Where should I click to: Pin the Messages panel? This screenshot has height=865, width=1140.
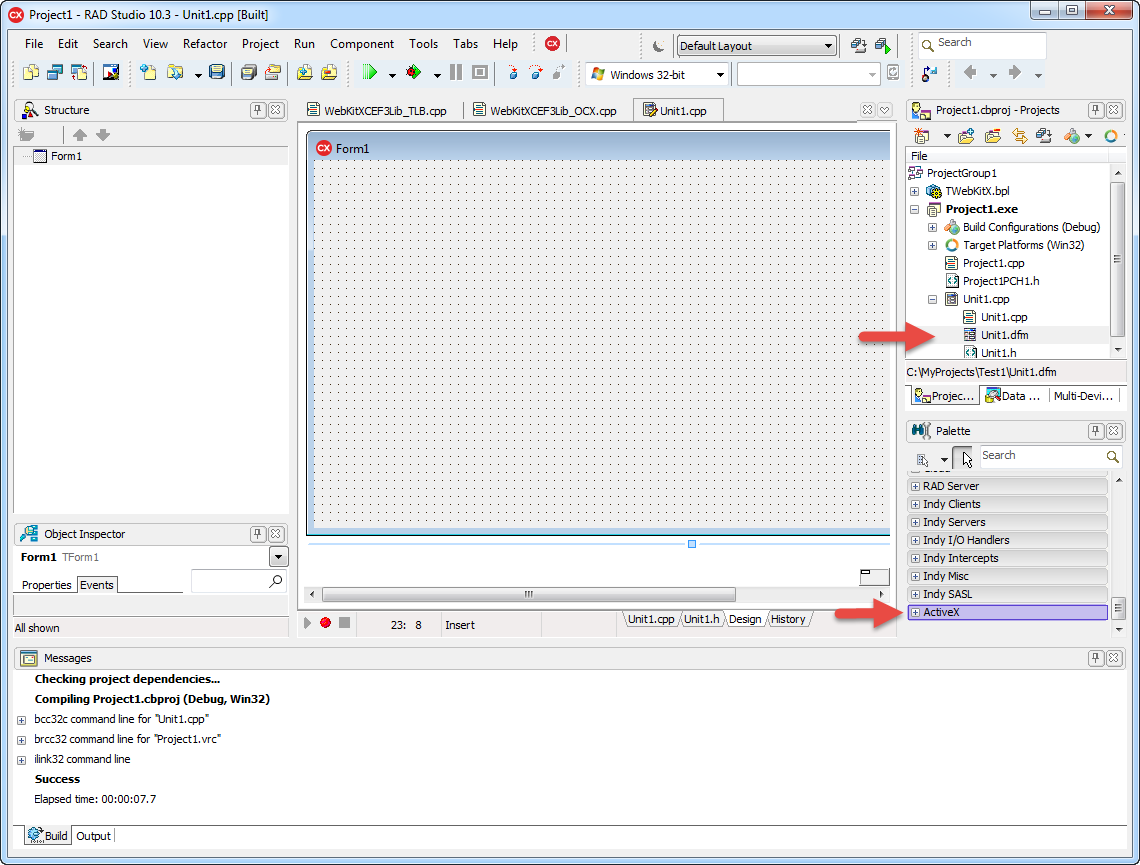point(1095,658)
